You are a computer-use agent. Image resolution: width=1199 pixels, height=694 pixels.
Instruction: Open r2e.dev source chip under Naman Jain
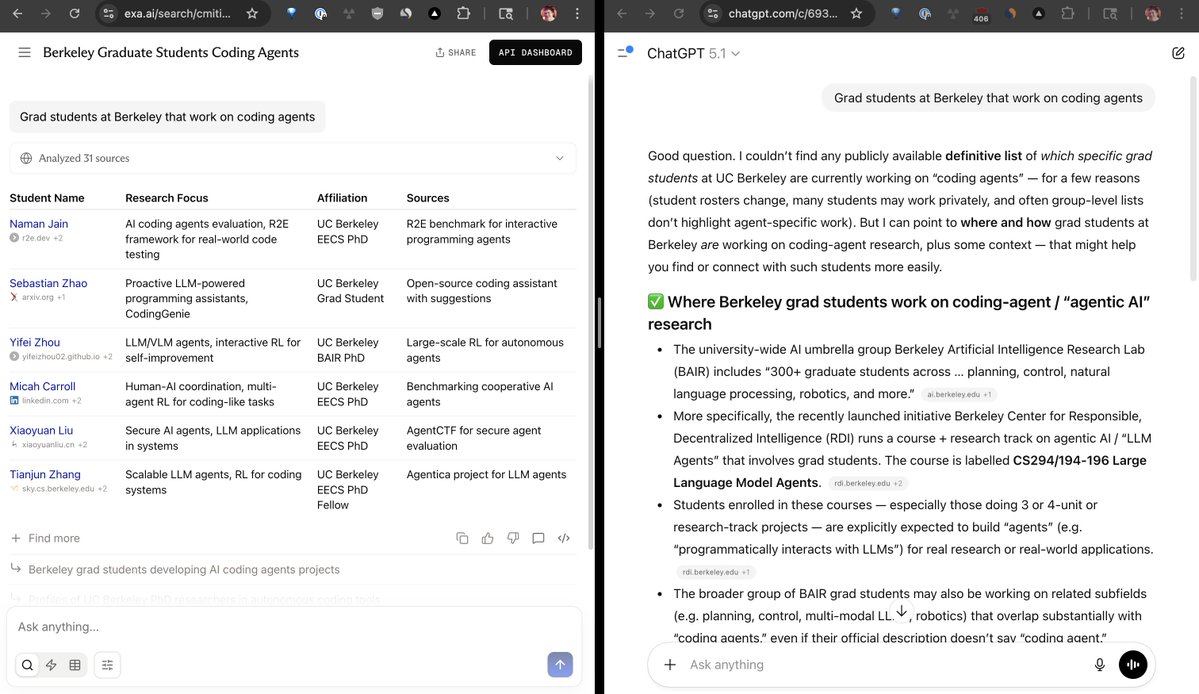(36, 238)
